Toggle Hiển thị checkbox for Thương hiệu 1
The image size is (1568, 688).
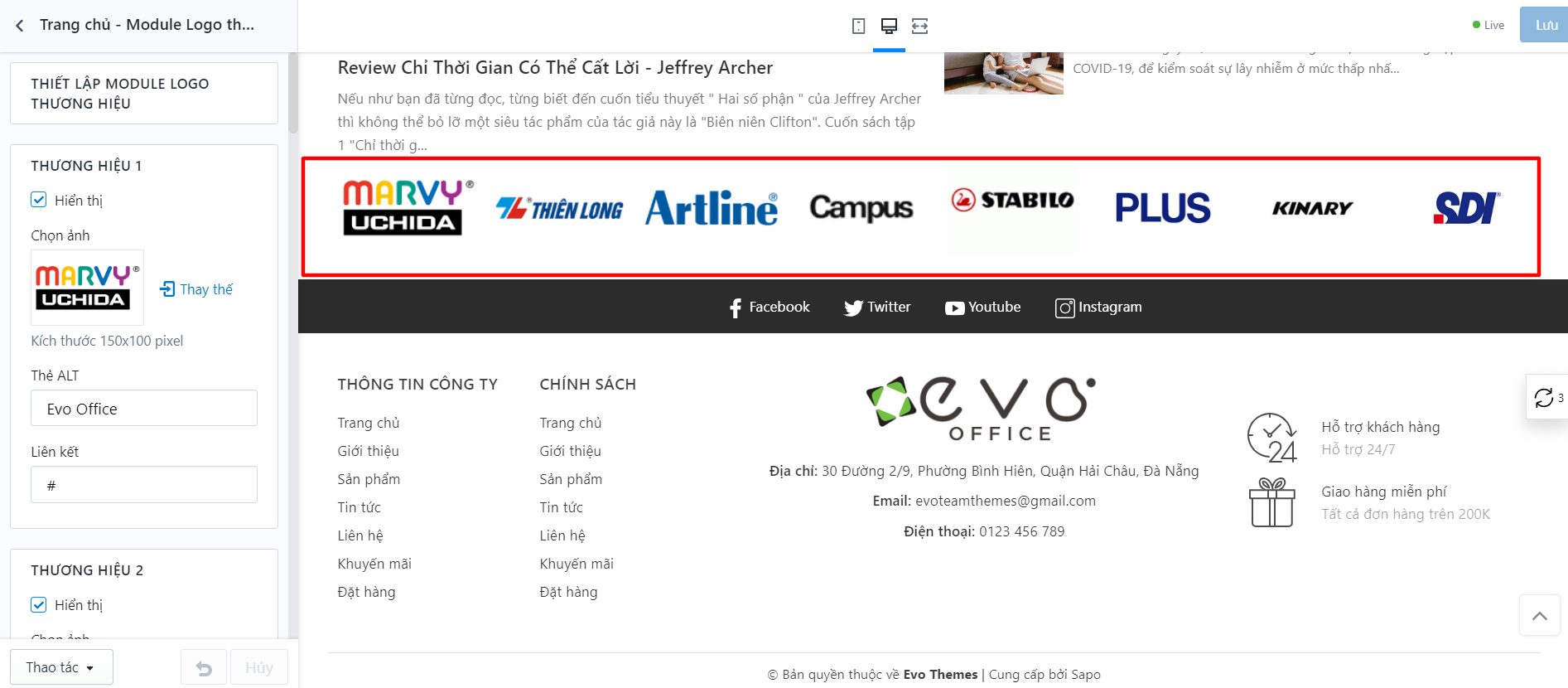pos(39,200)
